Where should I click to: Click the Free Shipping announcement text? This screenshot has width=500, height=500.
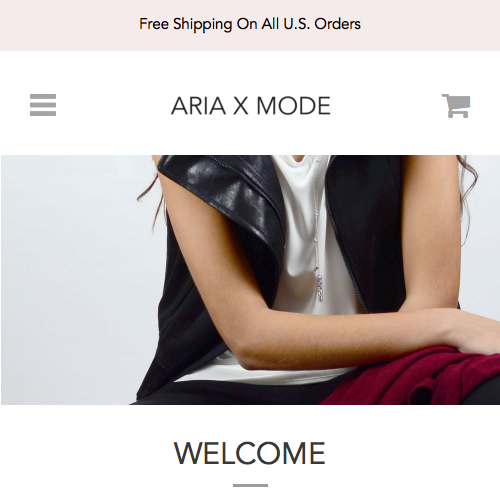250,24
